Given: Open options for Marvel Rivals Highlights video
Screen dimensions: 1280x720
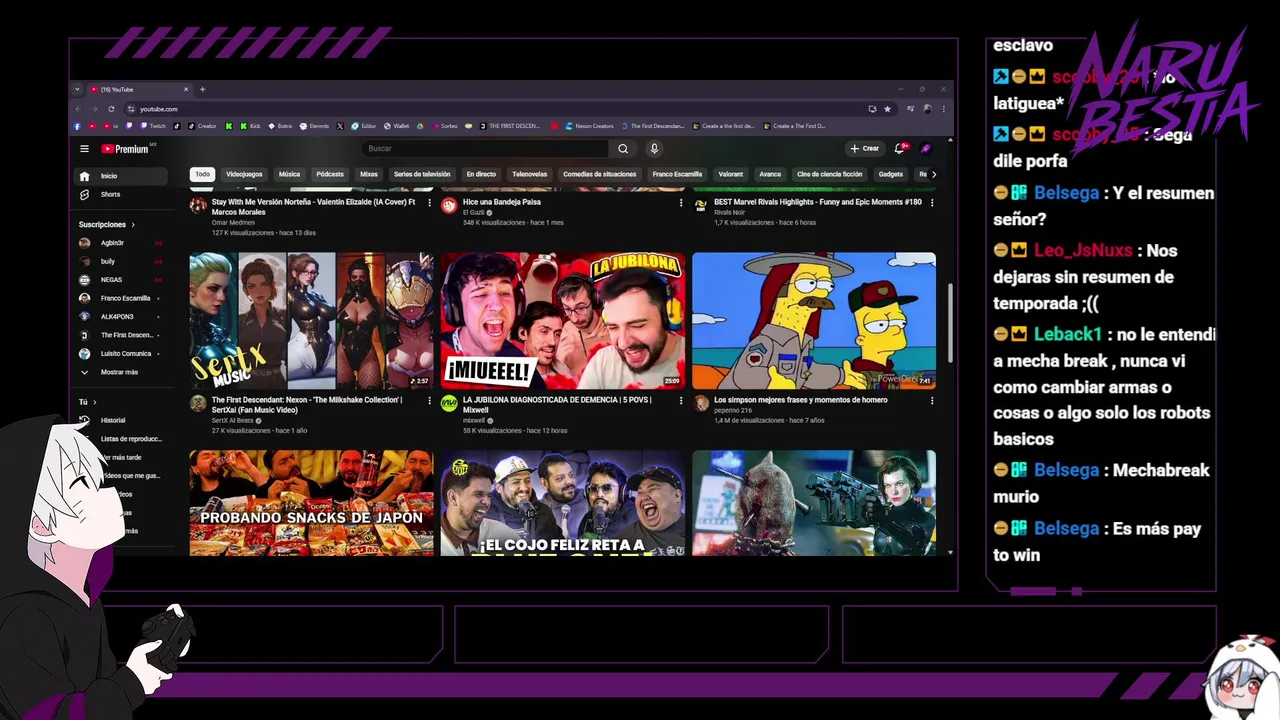Looking at the screenshot, I should pos(932,203).
